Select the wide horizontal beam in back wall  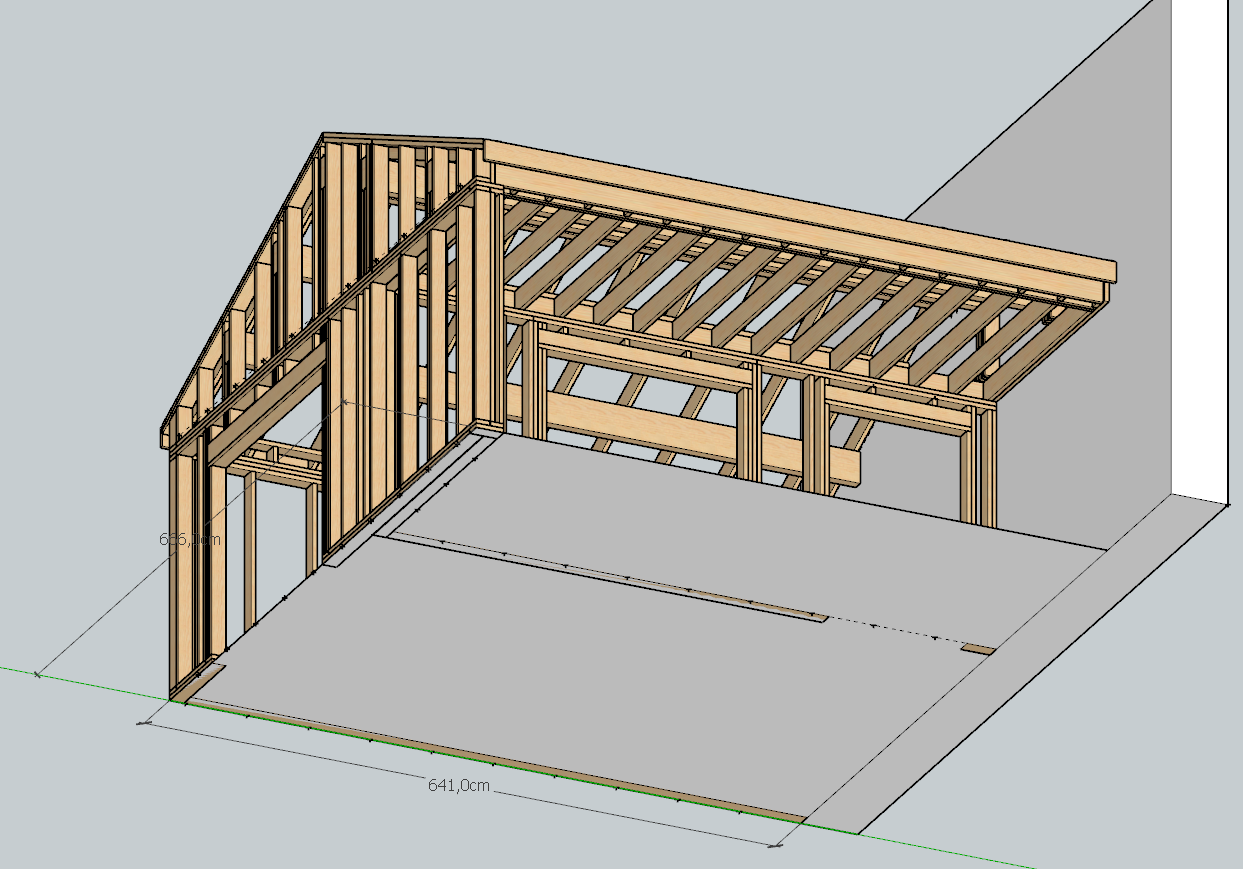point(700,432)
